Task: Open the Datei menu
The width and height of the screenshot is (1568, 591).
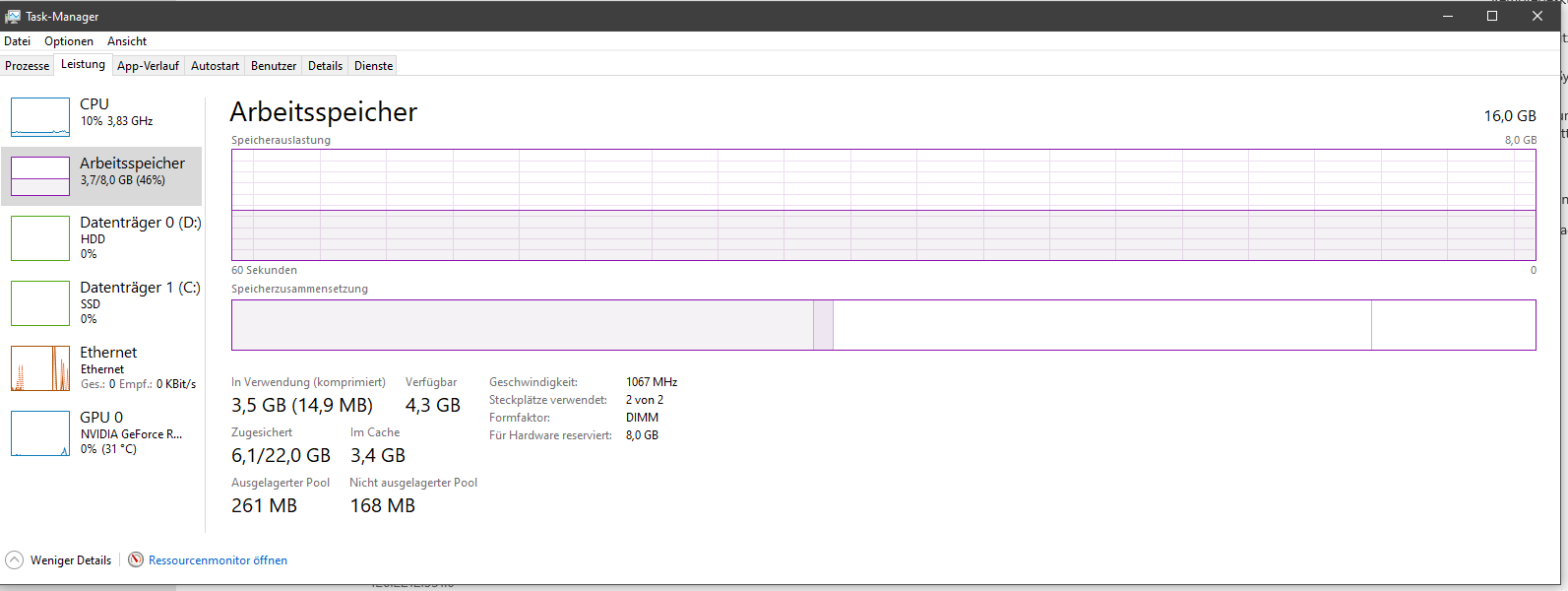Action: pyautogui.click(x=17, y=41)
